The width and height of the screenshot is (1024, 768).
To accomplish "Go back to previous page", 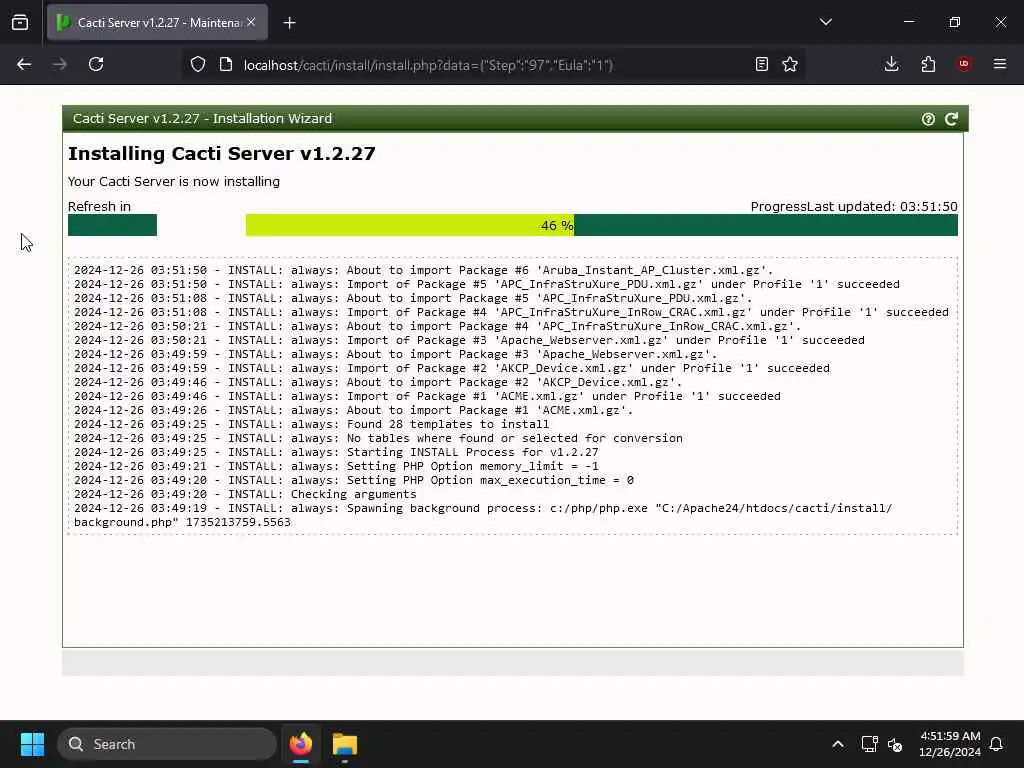I will 24,64.
